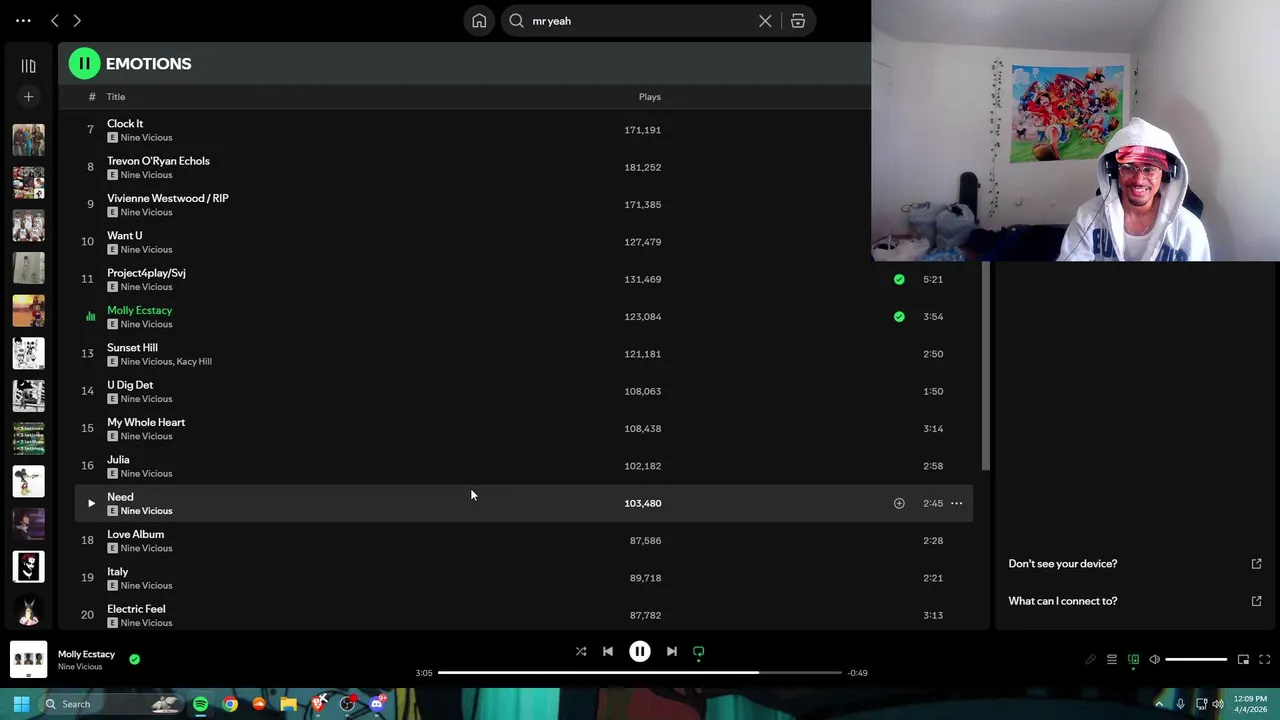This screenshot has height=720, width=1280.
Task: Click the now-playing album cover thumbnail
Action: [x=28, y=659]
